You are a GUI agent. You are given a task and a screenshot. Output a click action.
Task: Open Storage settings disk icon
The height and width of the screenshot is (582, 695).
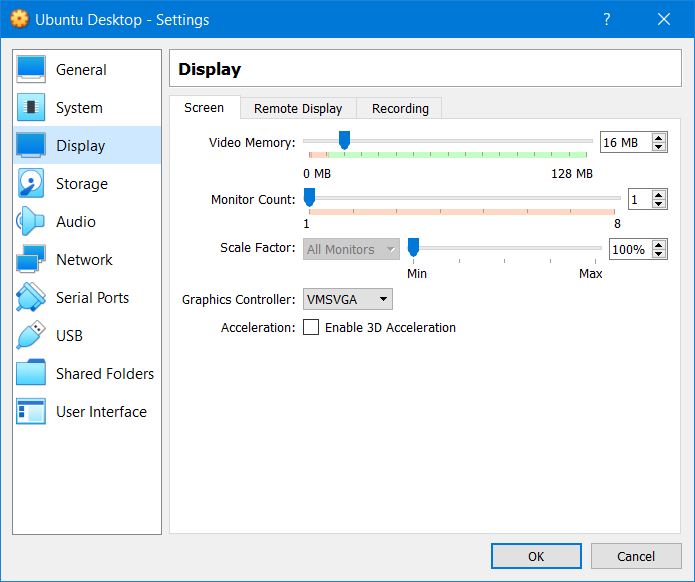coord(31,184)
